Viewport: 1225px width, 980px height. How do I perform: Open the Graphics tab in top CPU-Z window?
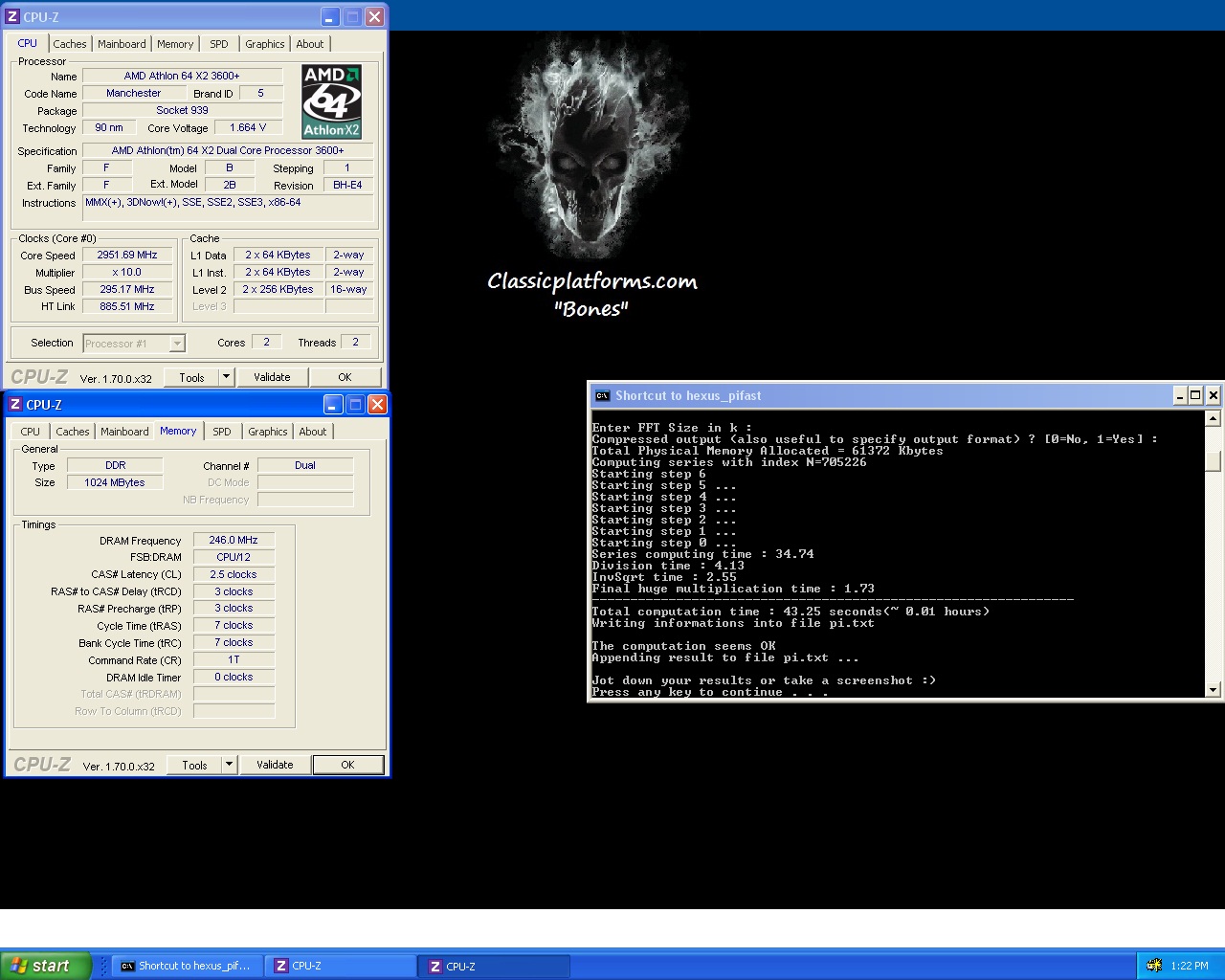point(265,44)
